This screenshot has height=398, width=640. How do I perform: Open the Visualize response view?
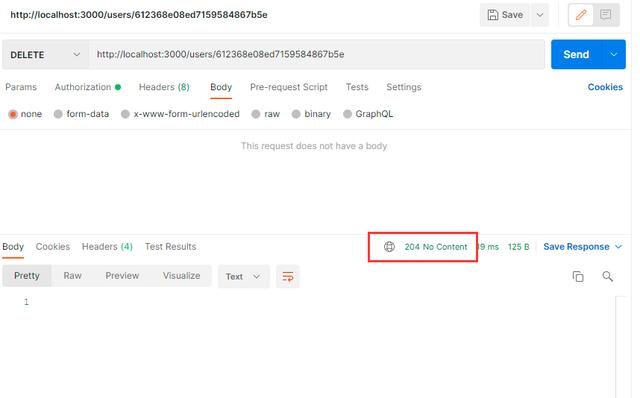pyautogui.click(x=181, y=276)
